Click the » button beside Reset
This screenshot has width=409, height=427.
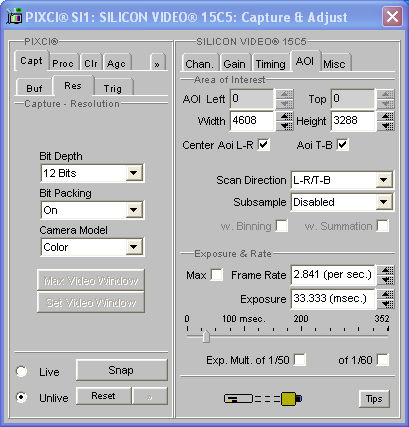tap(150, 396)
